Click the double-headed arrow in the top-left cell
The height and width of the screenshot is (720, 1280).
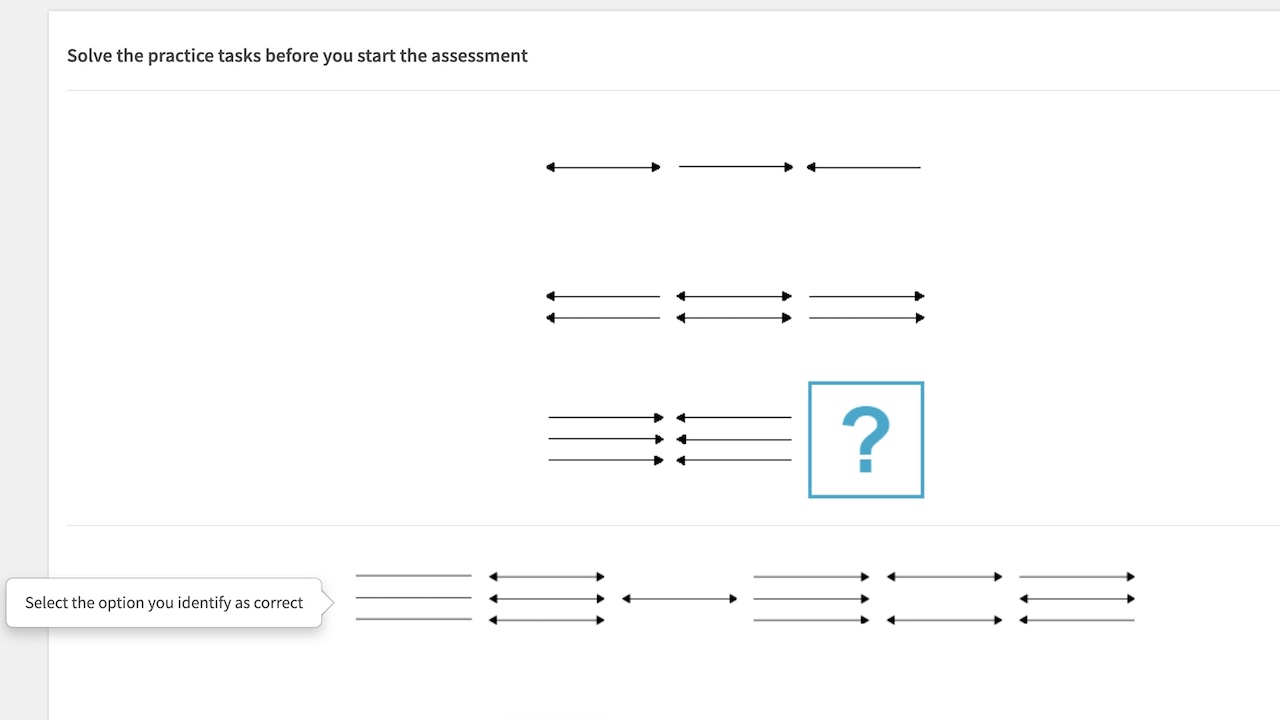[602, 167]
